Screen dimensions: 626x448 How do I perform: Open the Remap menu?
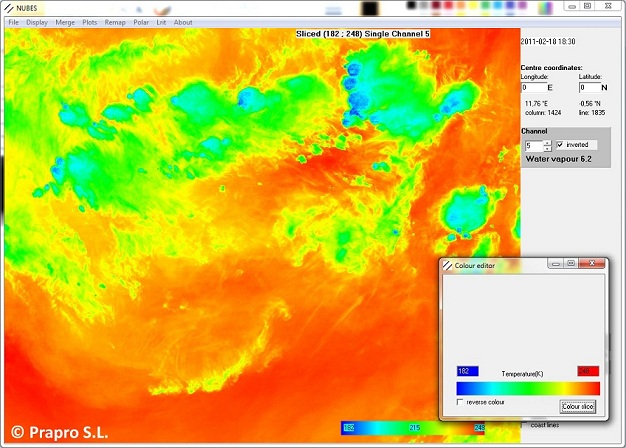tap(115, 22)
